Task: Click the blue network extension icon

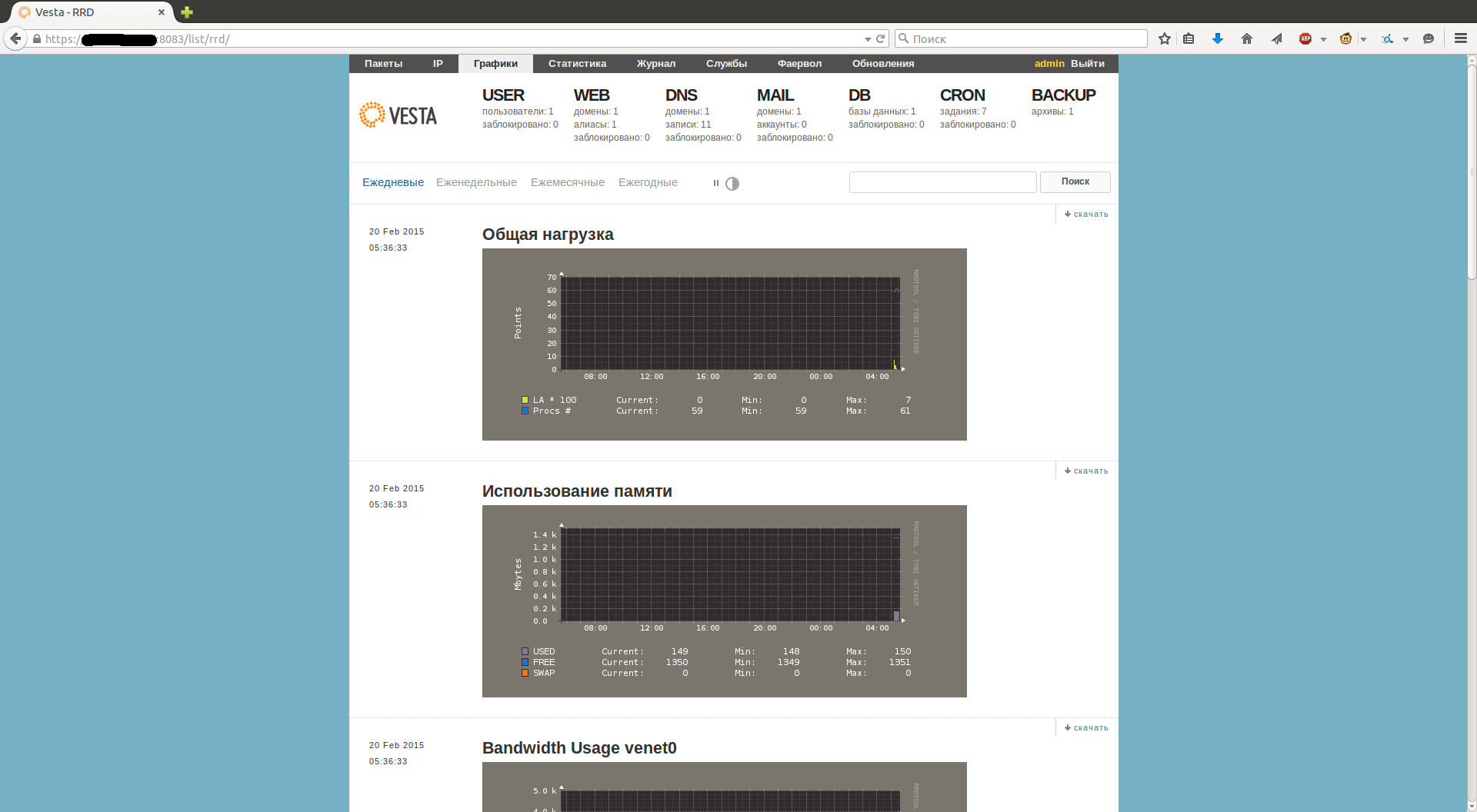Action: [x=1387, y=38]
